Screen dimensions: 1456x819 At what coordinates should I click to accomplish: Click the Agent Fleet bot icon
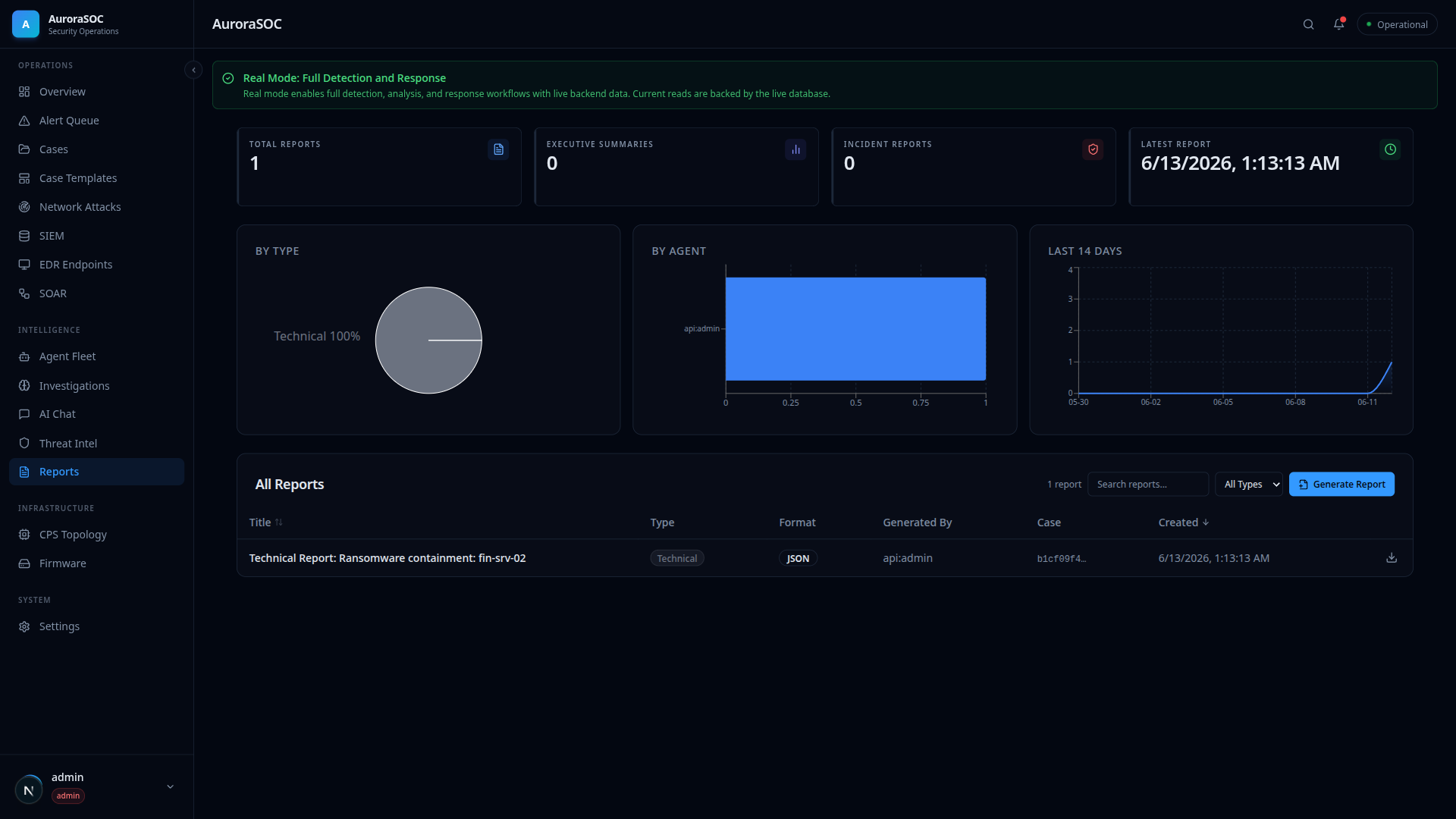point(24,356)
